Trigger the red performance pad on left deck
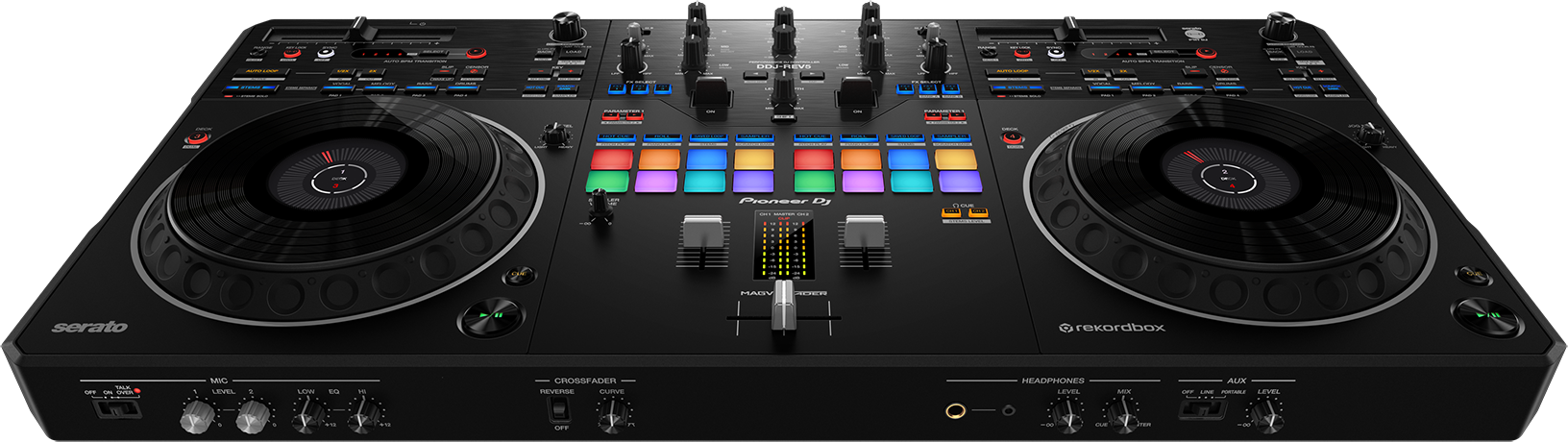The image size is (1568, 442). 613,160
